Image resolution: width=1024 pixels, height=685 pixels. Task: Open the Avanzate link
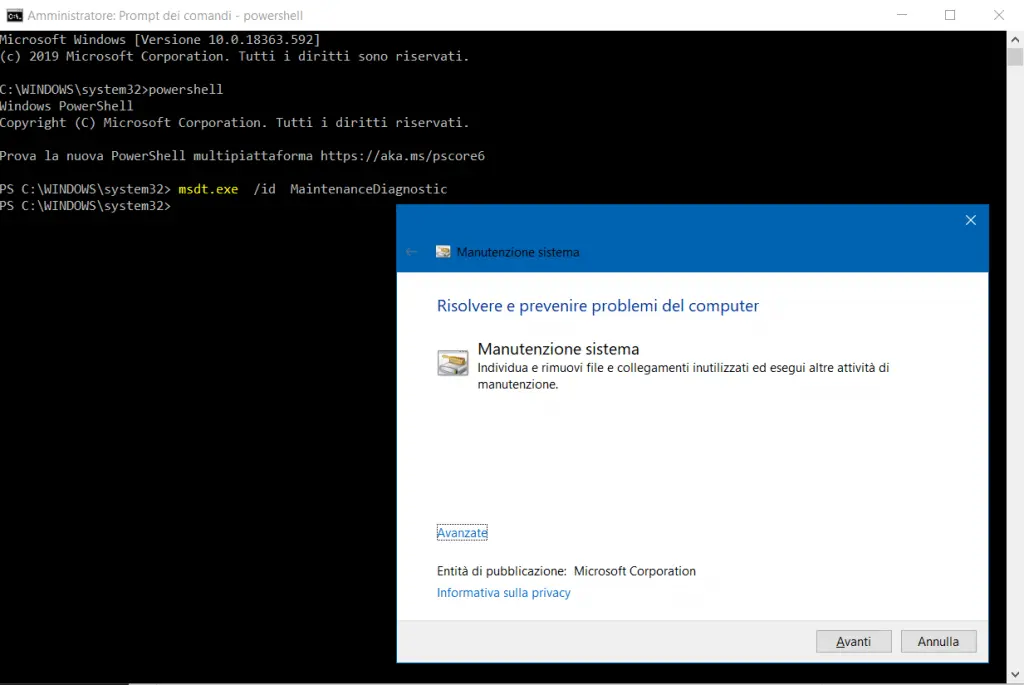click(x=462, y=533)
